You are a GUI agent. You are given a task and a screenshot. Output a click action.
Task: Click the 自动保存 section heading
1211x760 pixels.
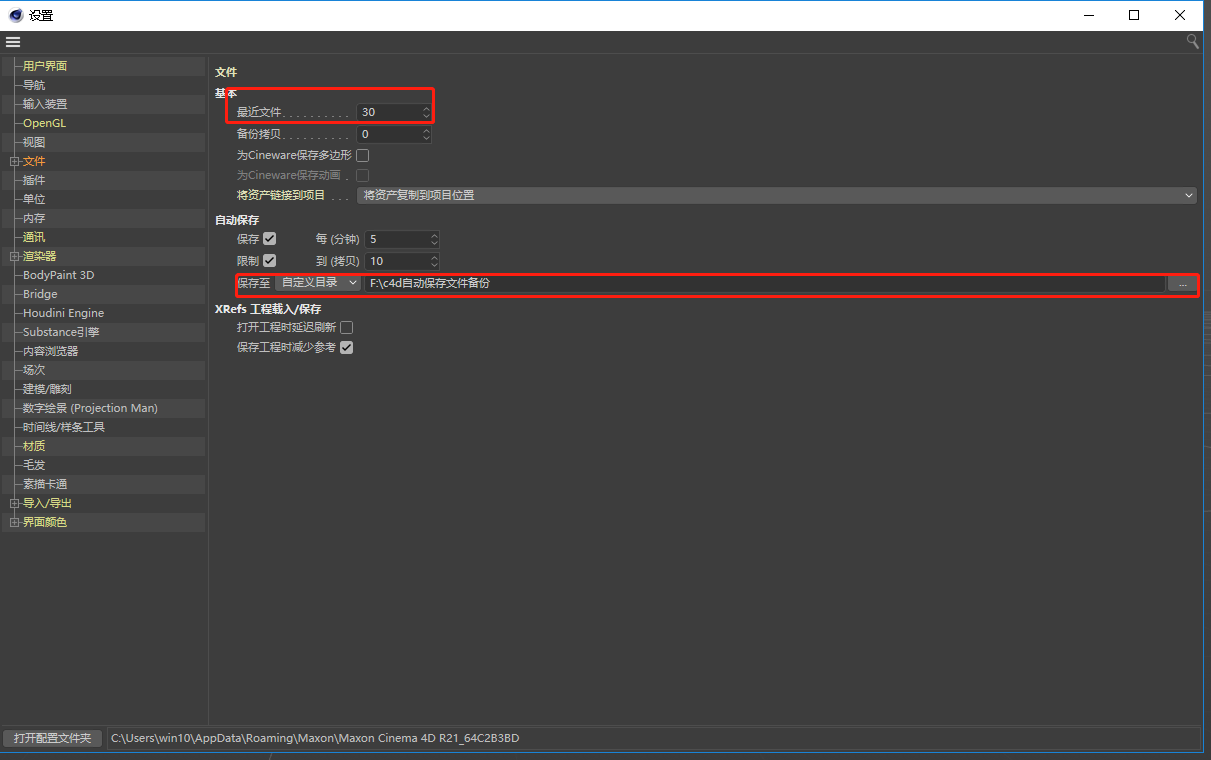point(237,220)
